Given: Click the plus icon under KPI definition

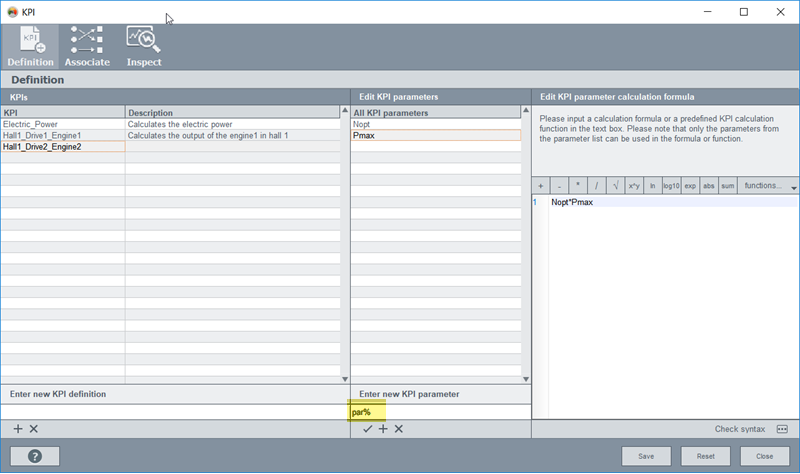Looking at the screenshot, I should (18, 429).
